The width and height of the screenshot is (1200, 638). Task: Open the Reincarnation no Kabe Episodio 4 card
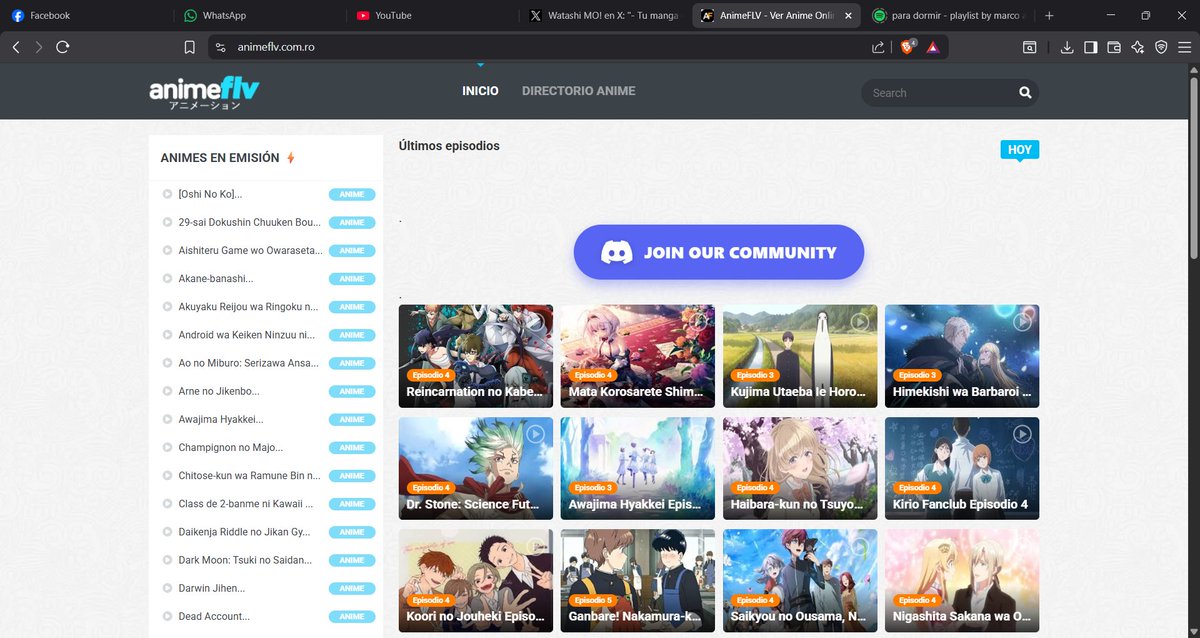click(476, 356)
